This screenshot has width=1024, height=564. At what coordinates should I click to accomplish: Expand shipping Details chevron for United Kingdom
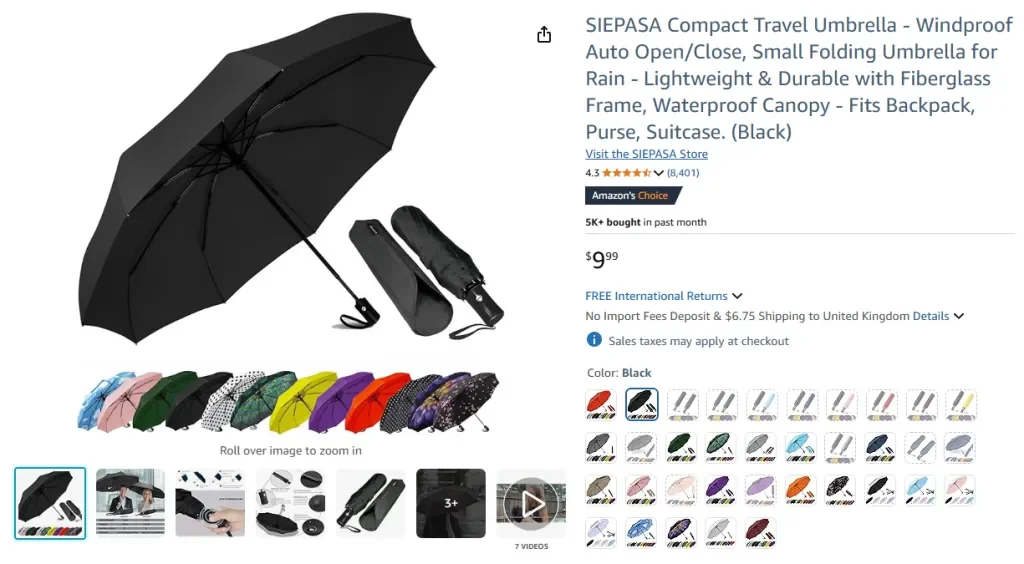[x=958, y=316]
